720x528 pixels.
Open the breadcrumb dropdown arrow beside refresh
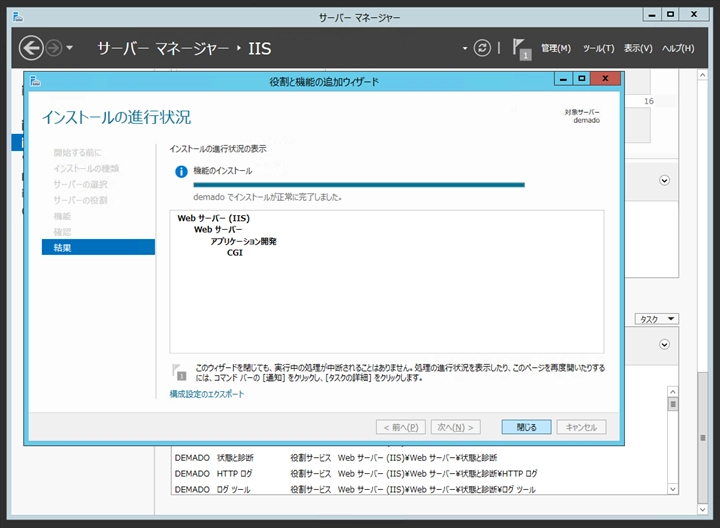click(465, 48)
